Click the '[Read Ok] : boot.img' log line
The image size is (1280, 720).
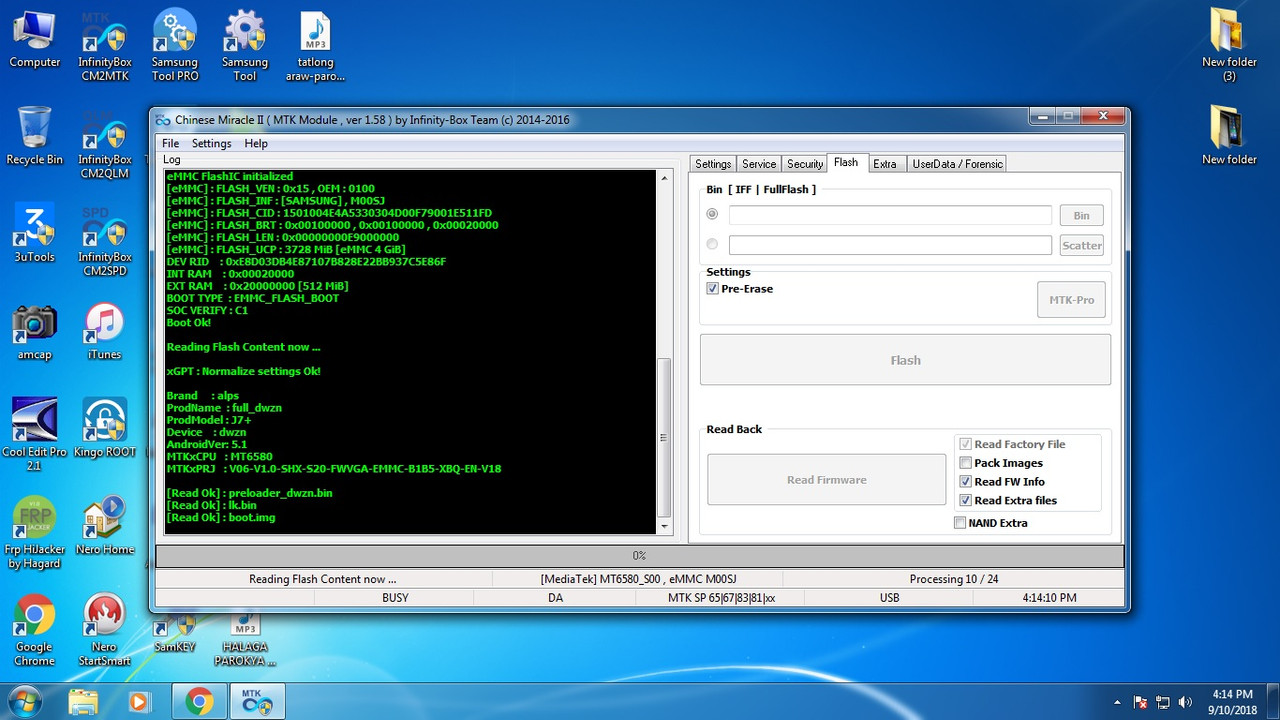(x=221, y=518)
